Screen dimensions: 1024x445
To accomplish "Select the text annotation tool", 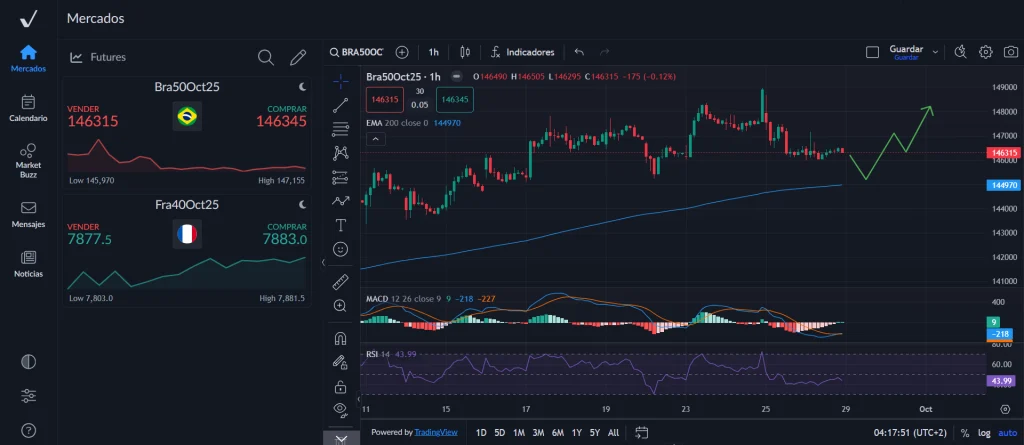I will click(341, 224).
